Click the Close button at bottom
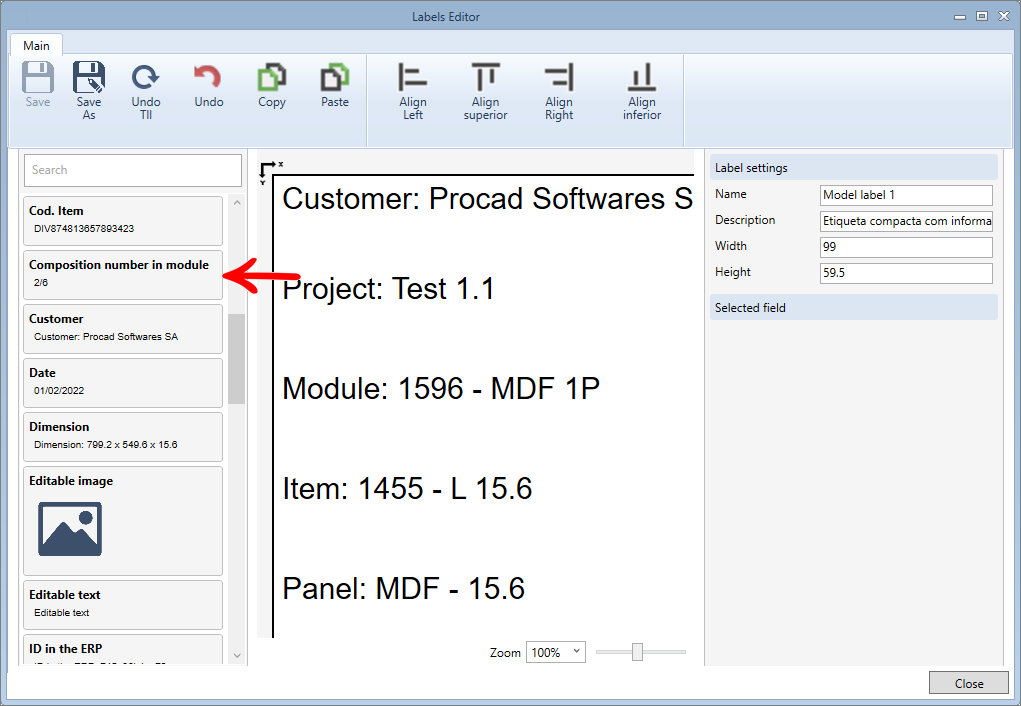 (x=968, y=683)
